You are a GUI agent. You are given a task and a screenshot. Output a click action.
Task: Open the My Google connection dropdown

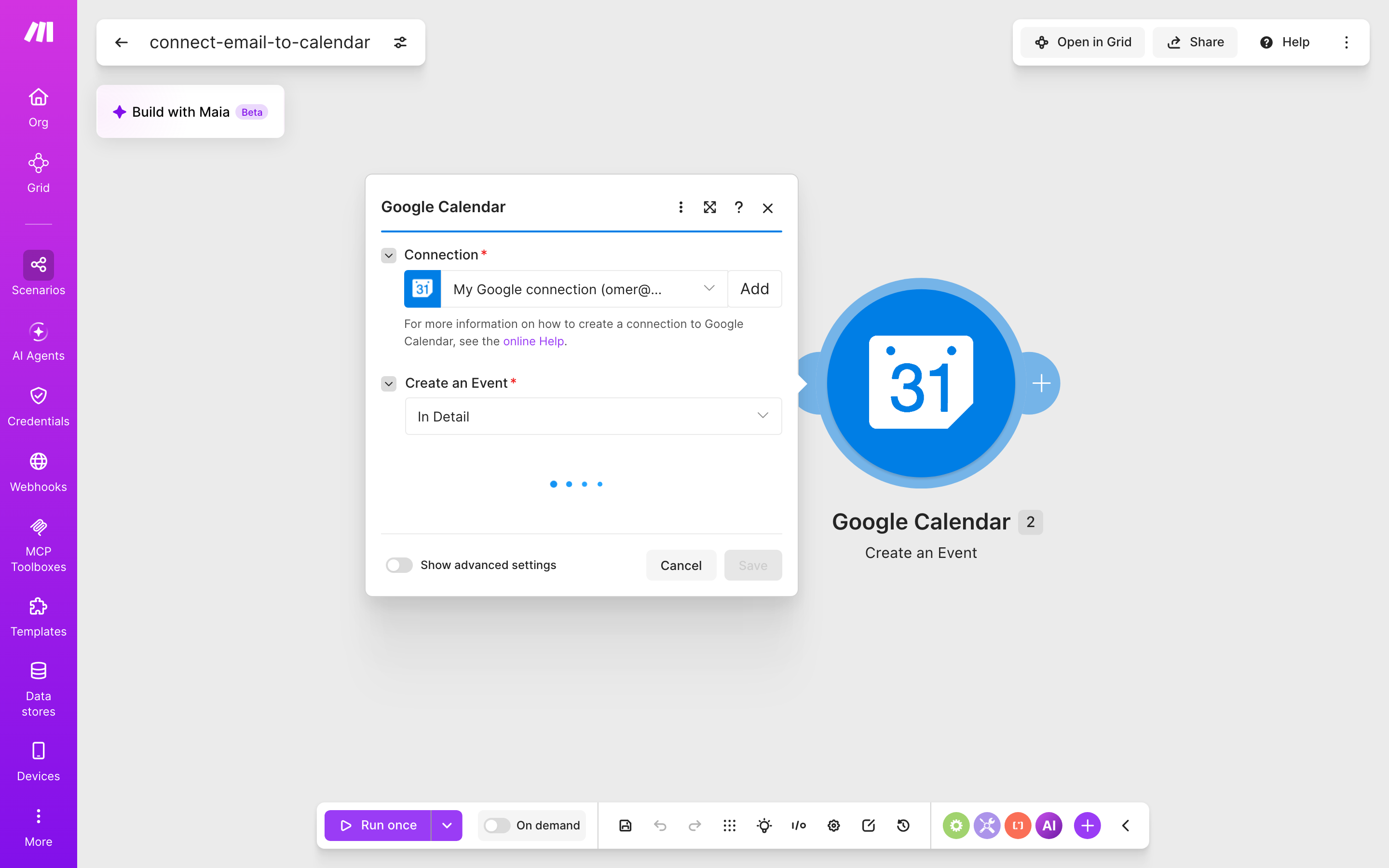click(584, 289)
